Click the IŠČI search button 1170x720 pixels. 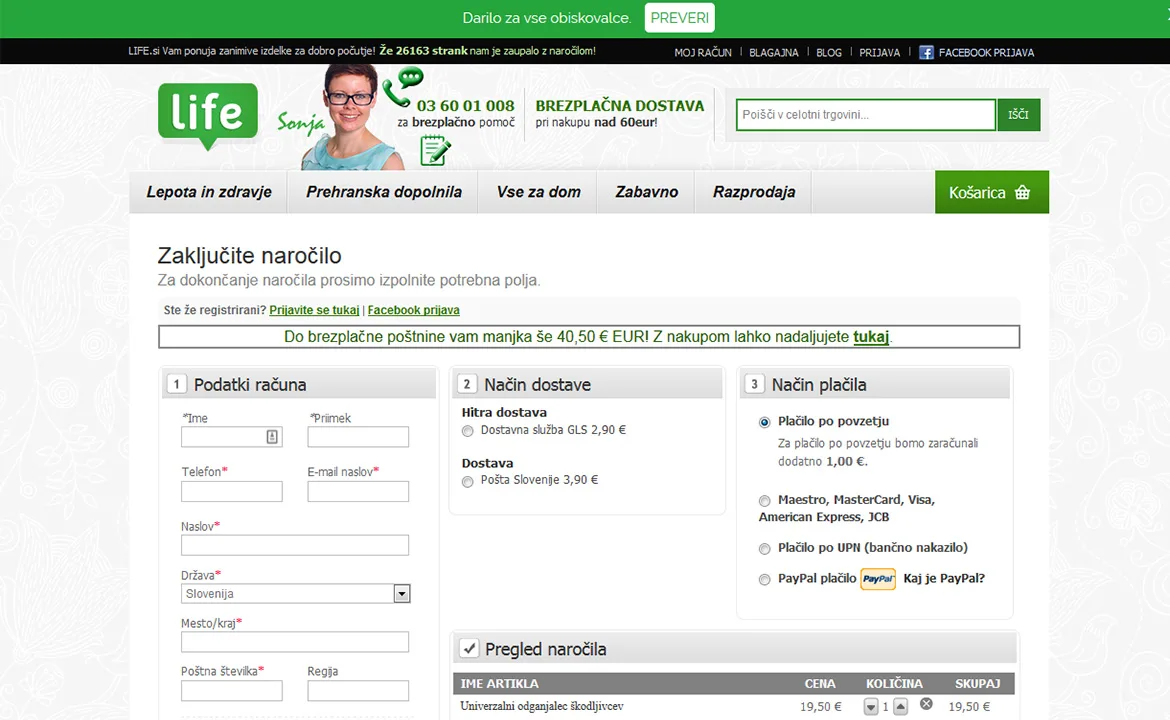pos(1019,115)
